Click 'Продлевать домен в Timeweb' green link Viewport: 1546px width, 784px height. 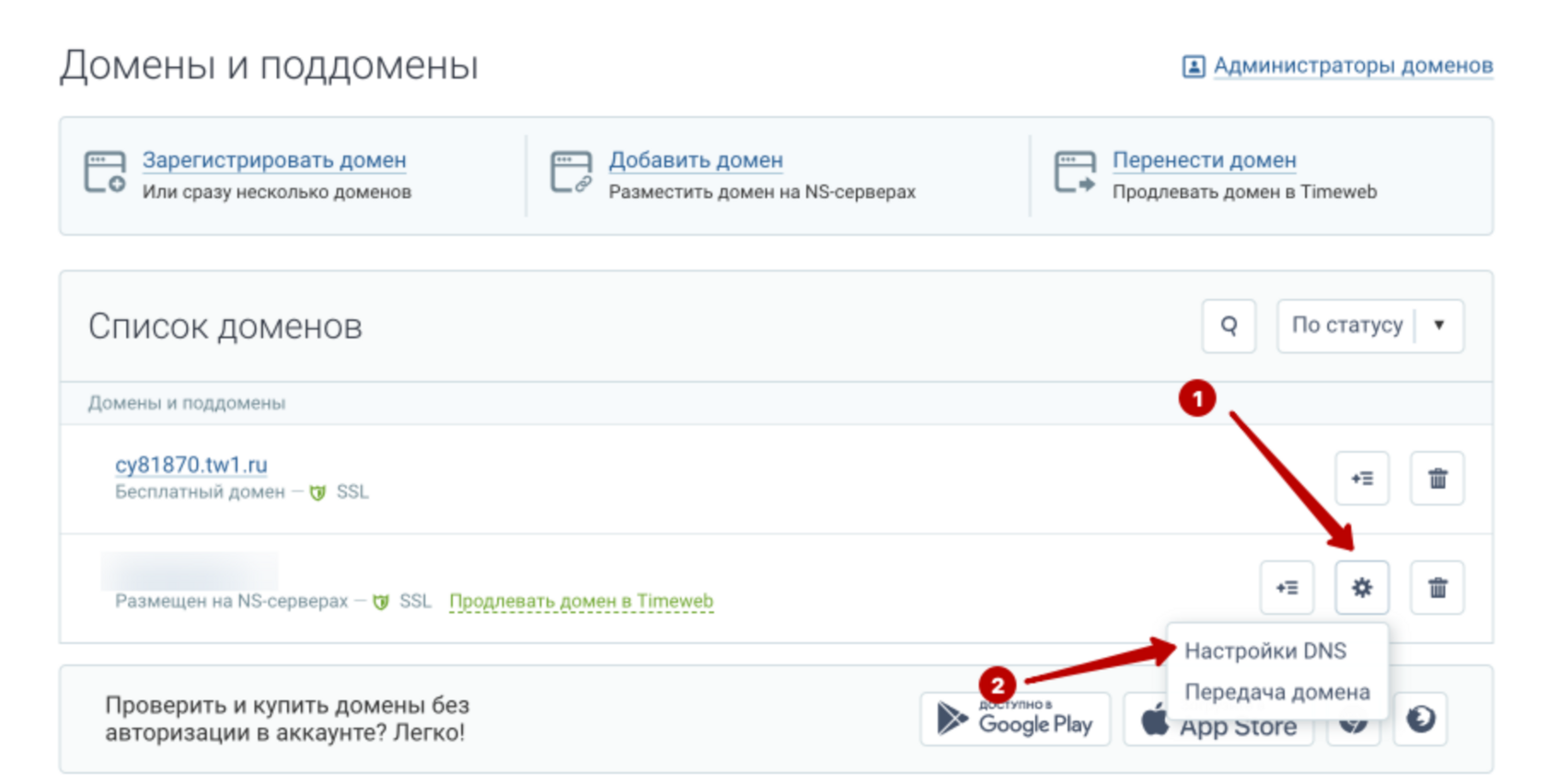pyautogui.click(x=581, y=601)
